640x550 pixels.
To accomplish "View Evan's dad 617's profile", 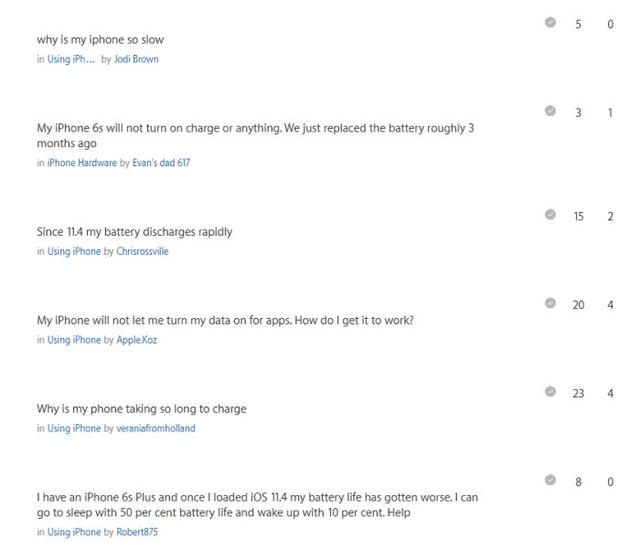I will point(161,163).
